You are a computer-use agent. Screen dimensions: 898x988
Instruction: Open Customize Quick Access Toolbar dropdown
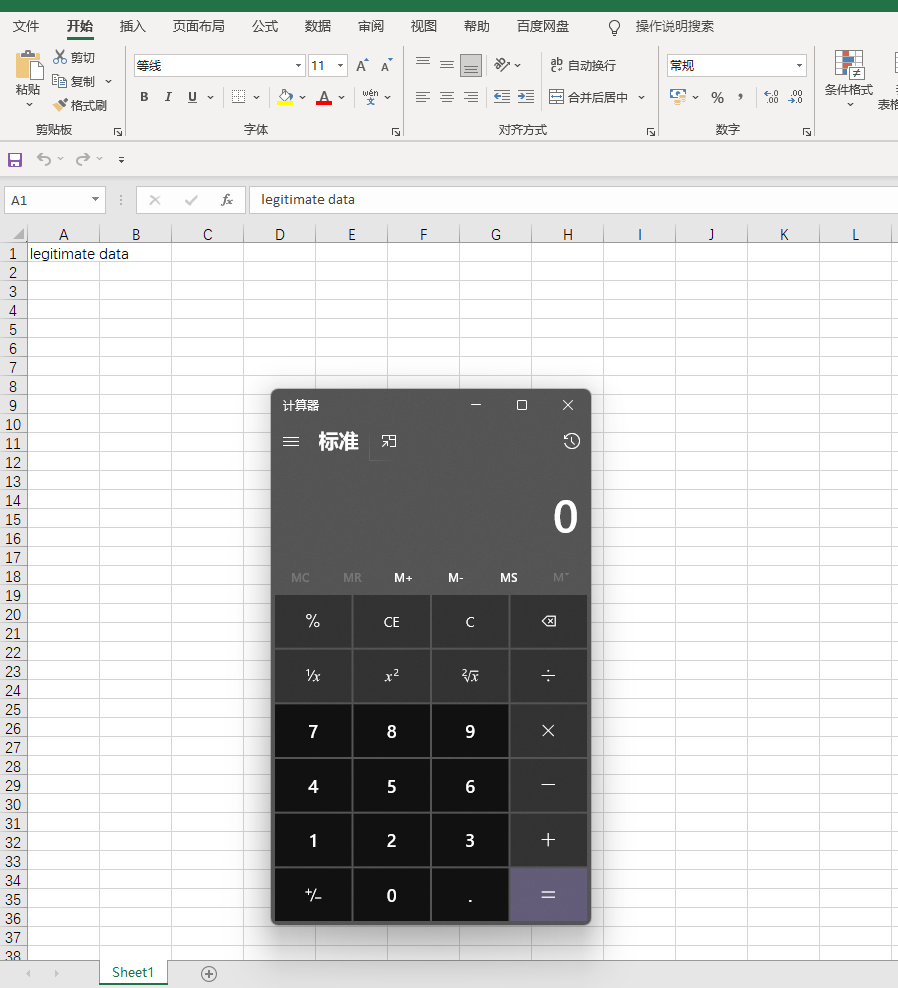121,160
